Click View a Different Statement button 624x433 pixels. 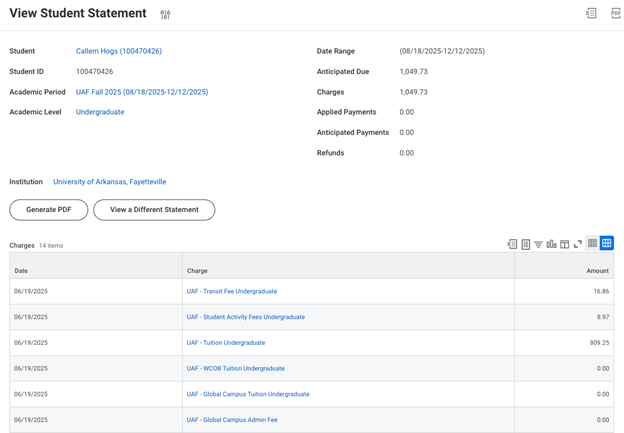pos(154,210)
